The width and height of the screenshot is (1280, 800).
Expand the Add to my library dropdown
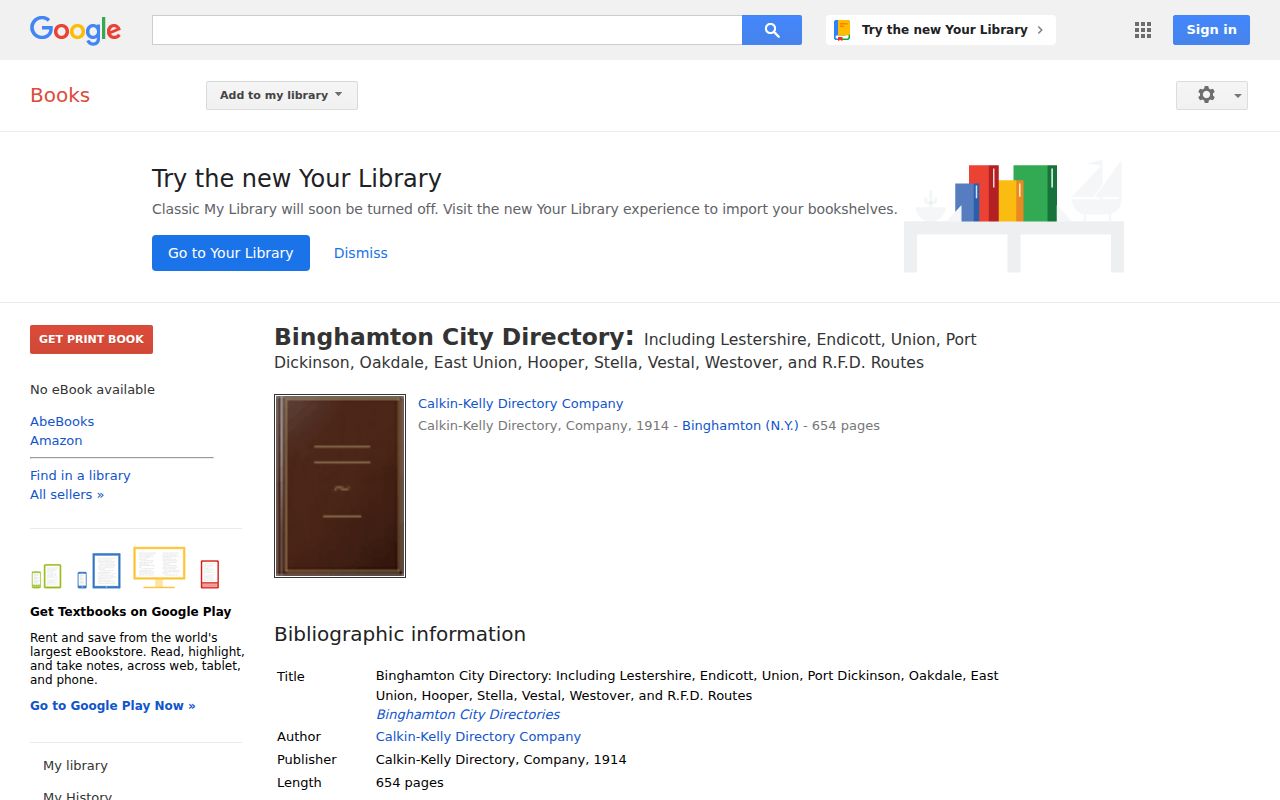pyautogui.click(x=282, y=95)
